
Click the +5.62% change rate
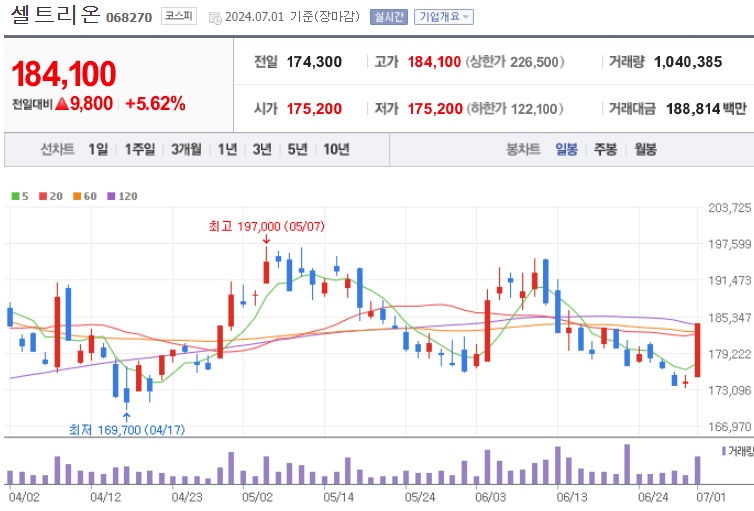pos(155,103)
